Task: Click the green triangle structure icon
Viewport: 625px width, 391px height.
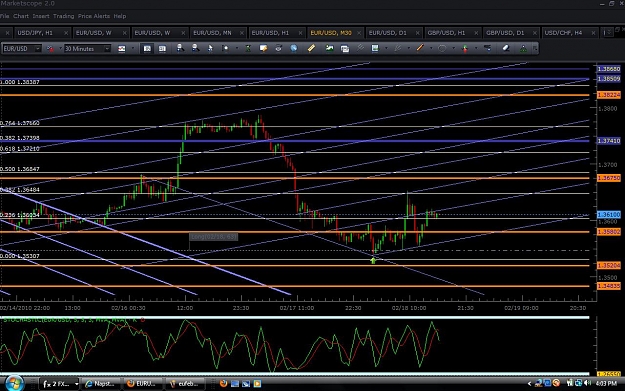Action: click(523, 48)
